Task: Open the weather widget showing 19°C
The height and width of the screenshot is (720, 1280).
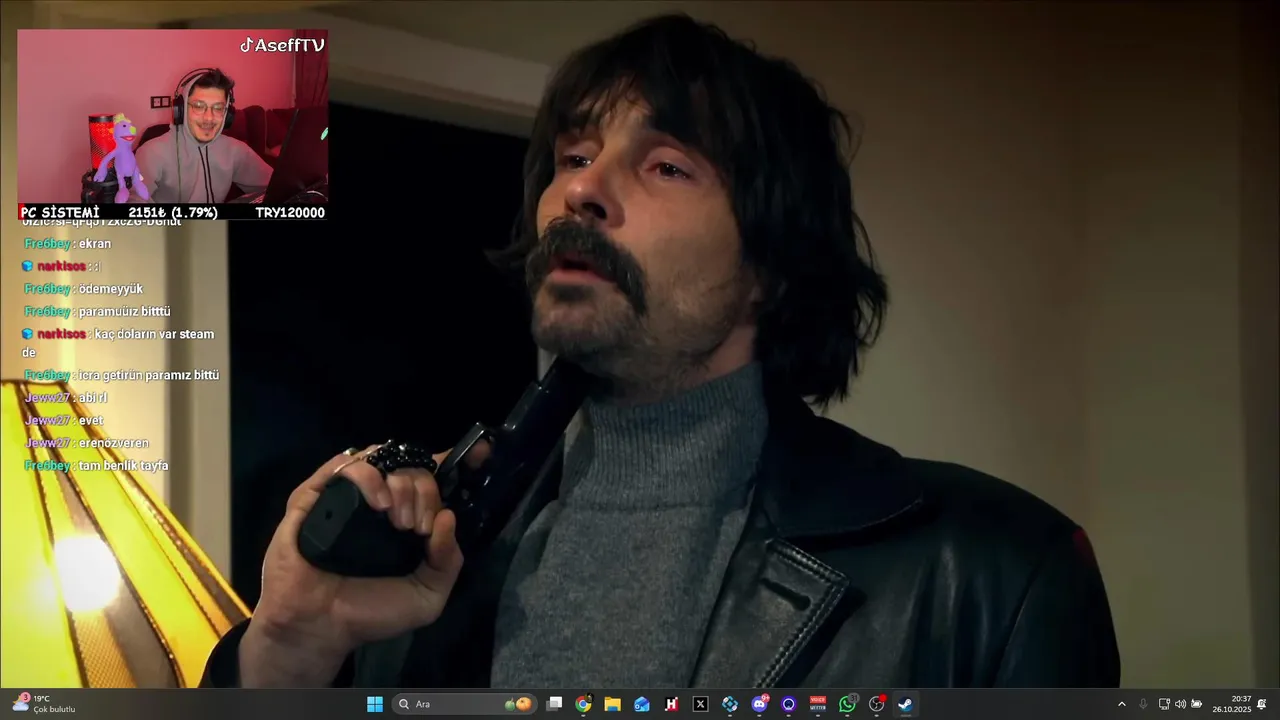Action: click(43, 704)
